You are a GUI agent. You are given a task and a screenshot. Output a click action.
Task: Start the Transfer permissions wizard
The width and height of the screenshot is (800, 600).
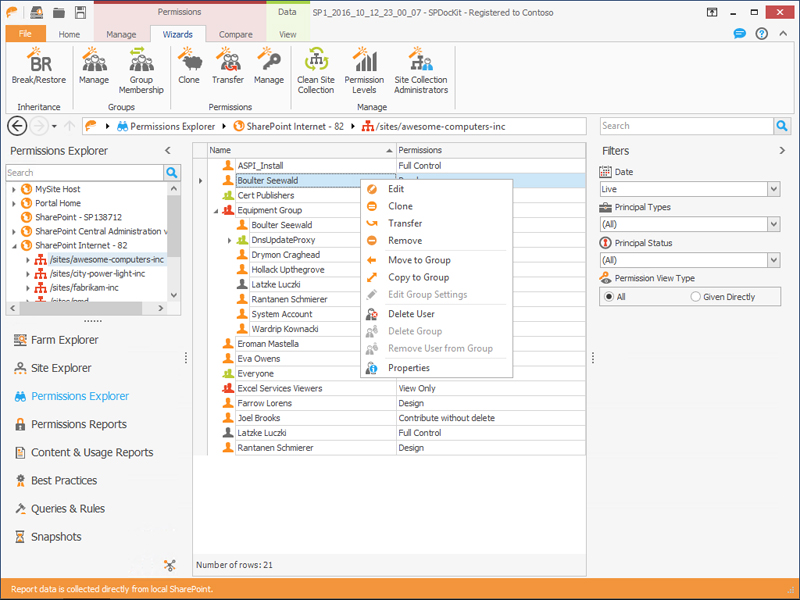pyautogui.click(x=228, y=66)
